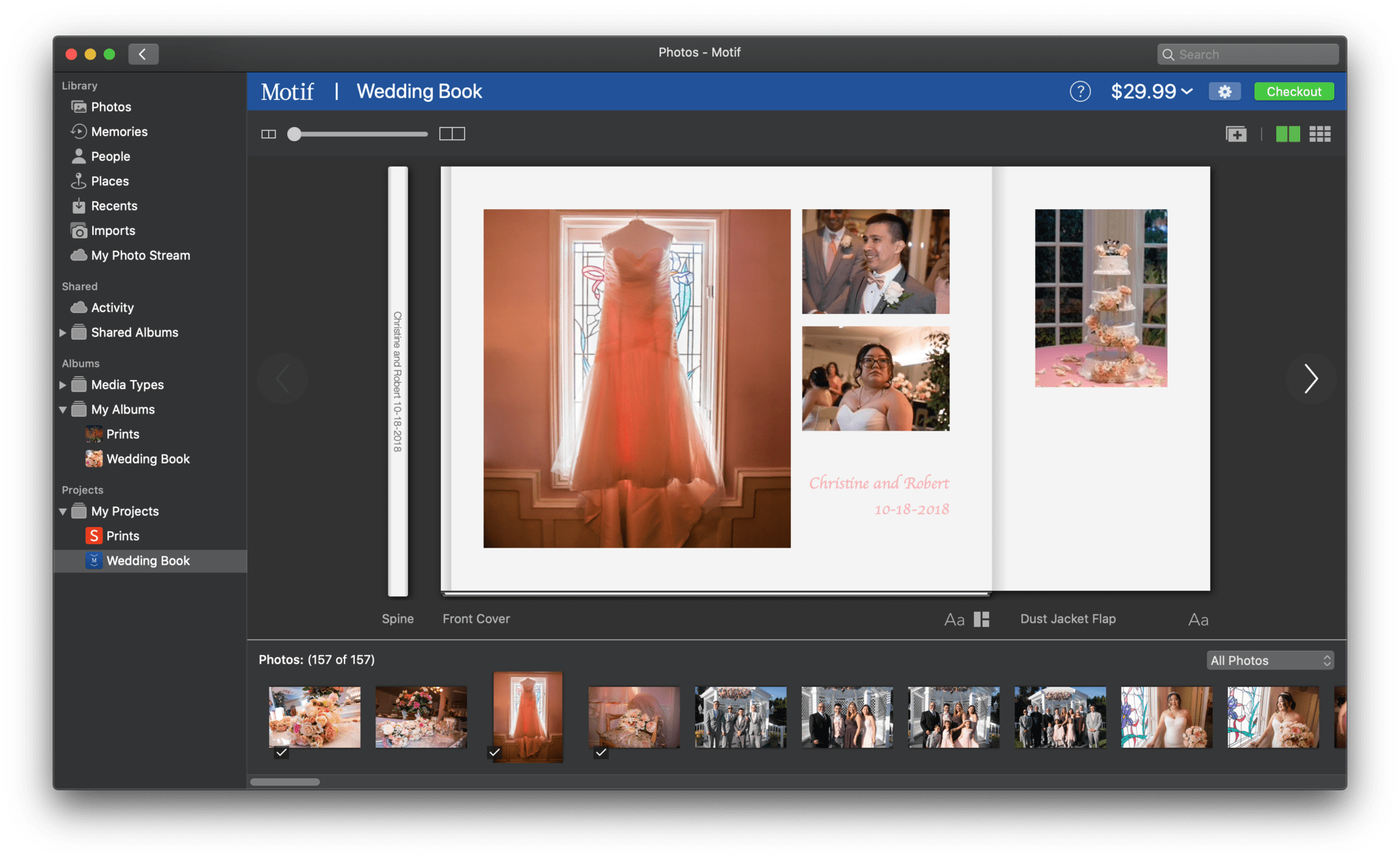This screenshot has height=860, width=1400.
Task: Select Wedding Book under My Projects
Action: click(x=148, y=560)
